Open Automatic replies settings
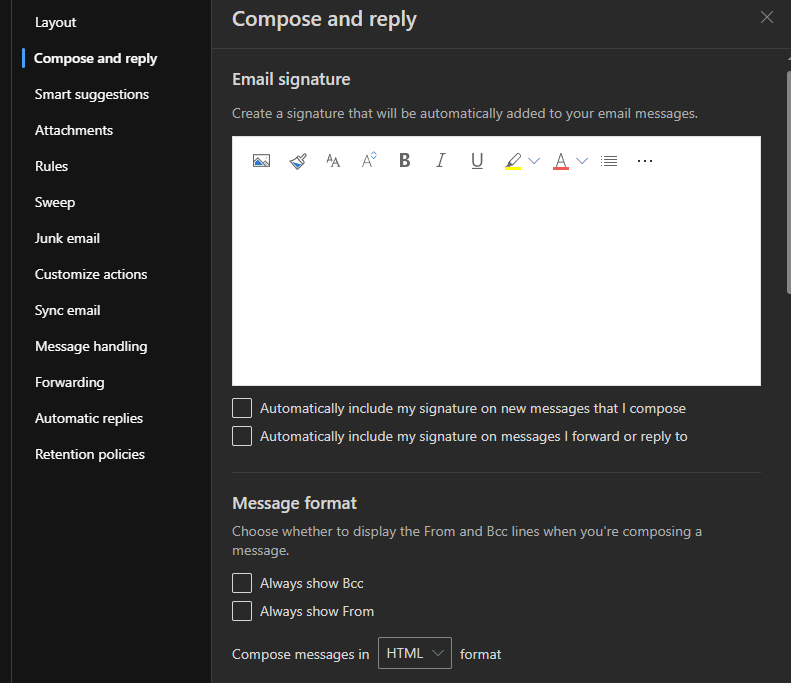 pyautogui.click(x=89, y=418)
